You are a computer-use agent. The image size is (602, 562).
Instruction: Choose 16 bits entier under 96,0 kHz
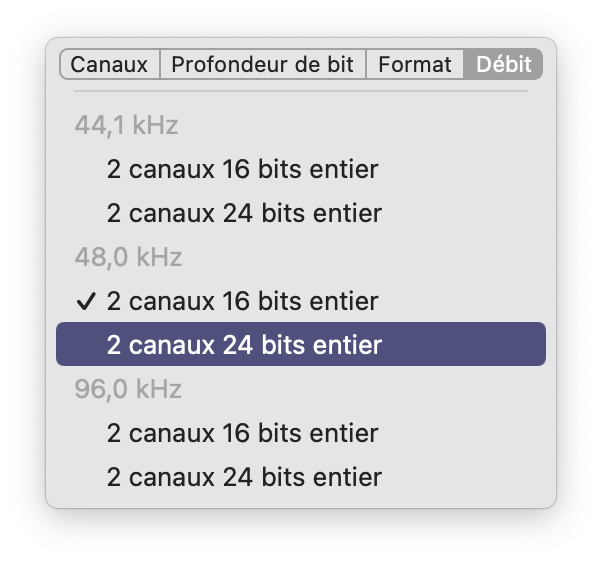click(301, 433)
